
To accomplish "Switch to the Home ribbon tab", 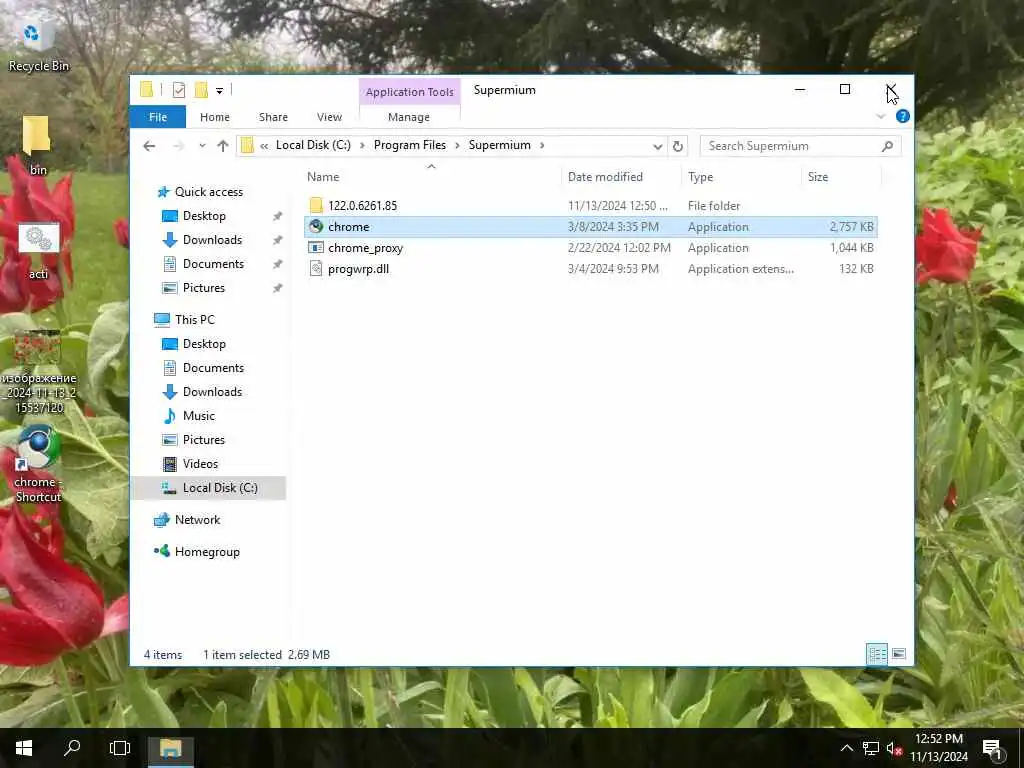I will point(215,117).
